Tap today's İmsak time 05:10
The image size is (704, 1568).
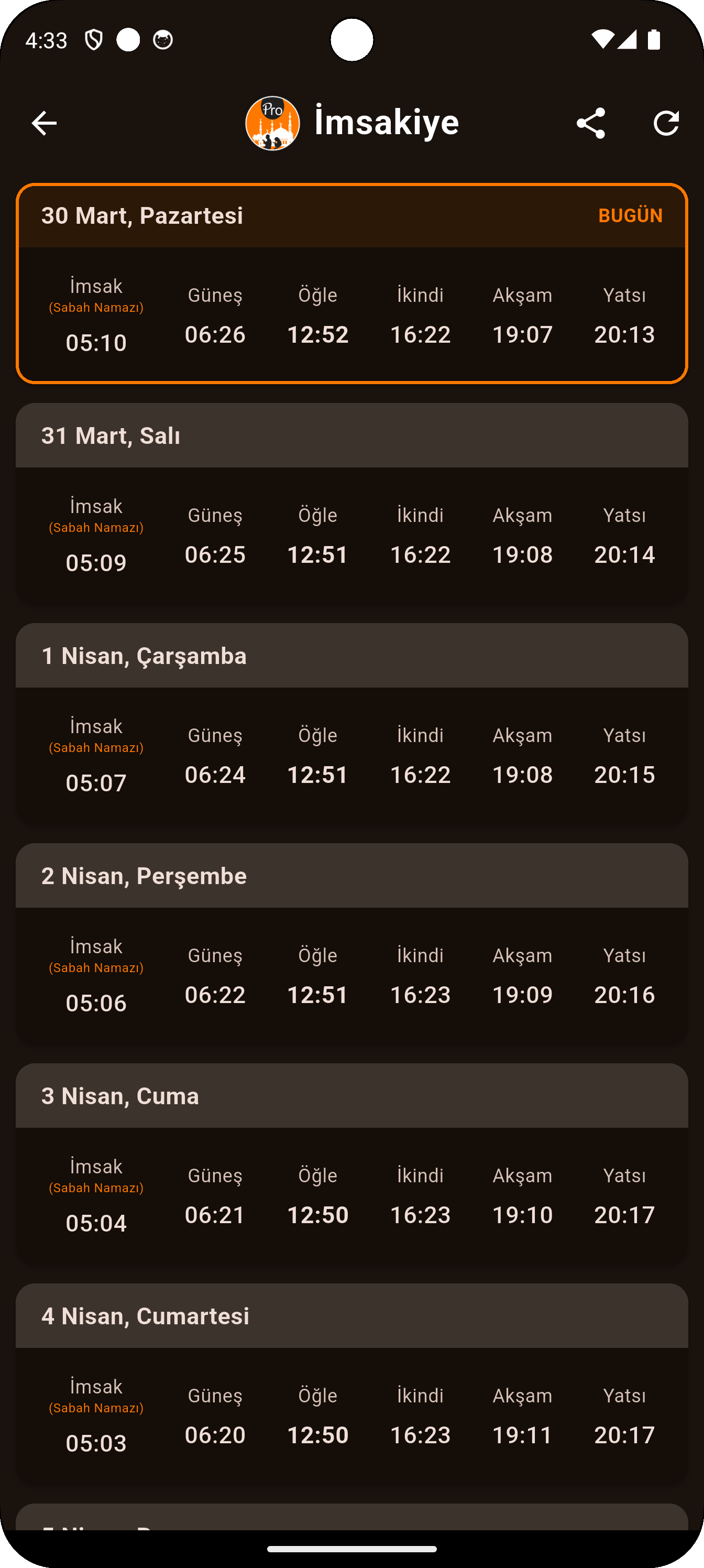[96, 343]
